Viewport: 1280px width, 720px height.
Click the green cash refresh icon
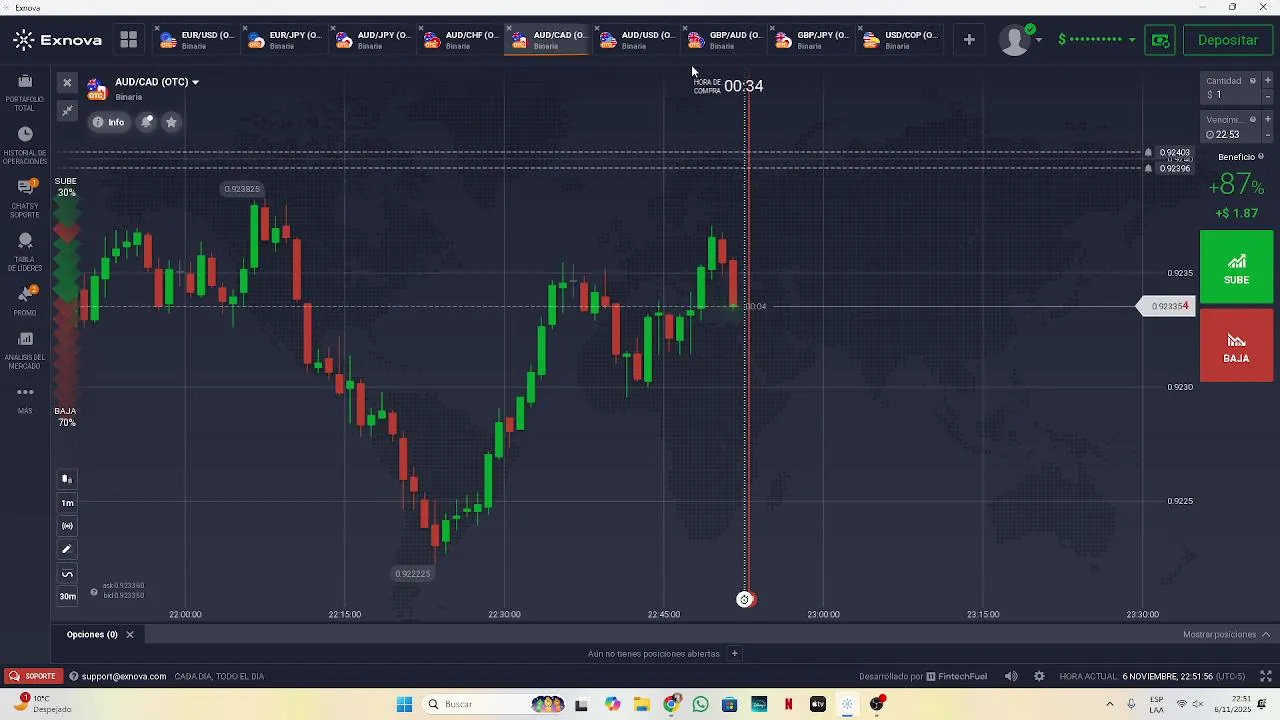(x=1160, y=40)
